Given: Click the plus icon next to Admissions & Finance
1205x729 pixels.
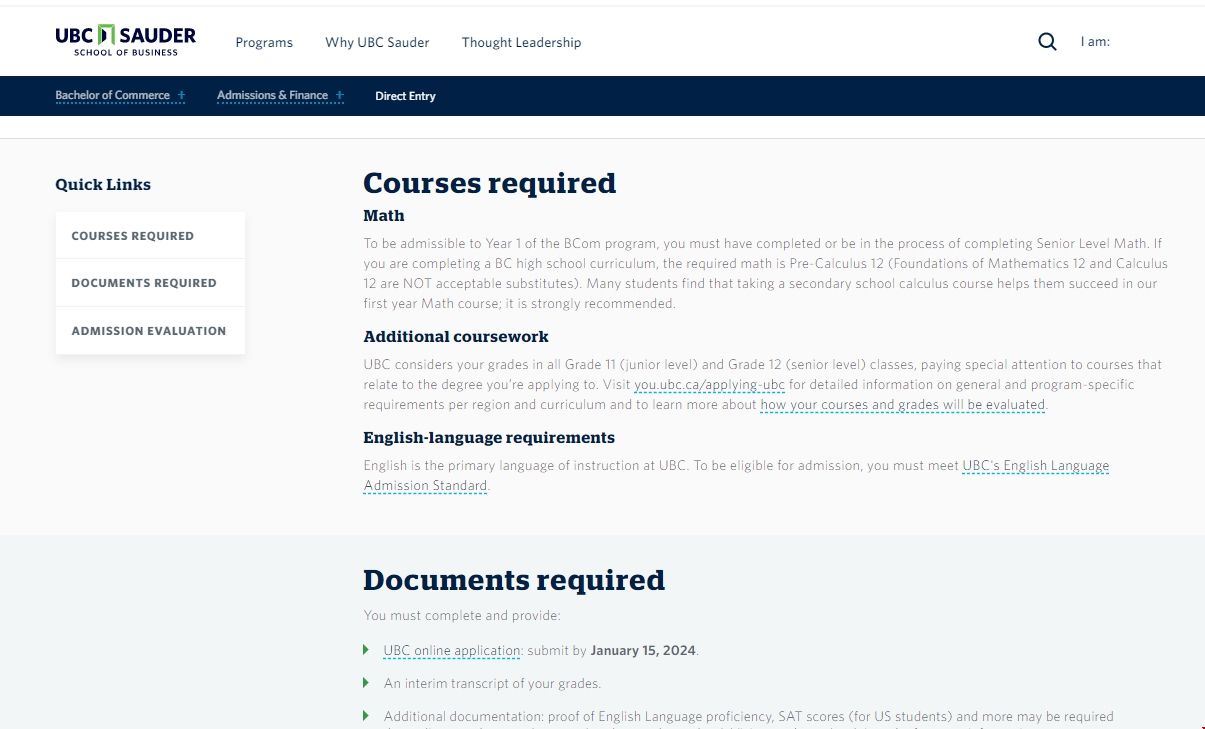Looking at the screenshot, I should [340, 95].
